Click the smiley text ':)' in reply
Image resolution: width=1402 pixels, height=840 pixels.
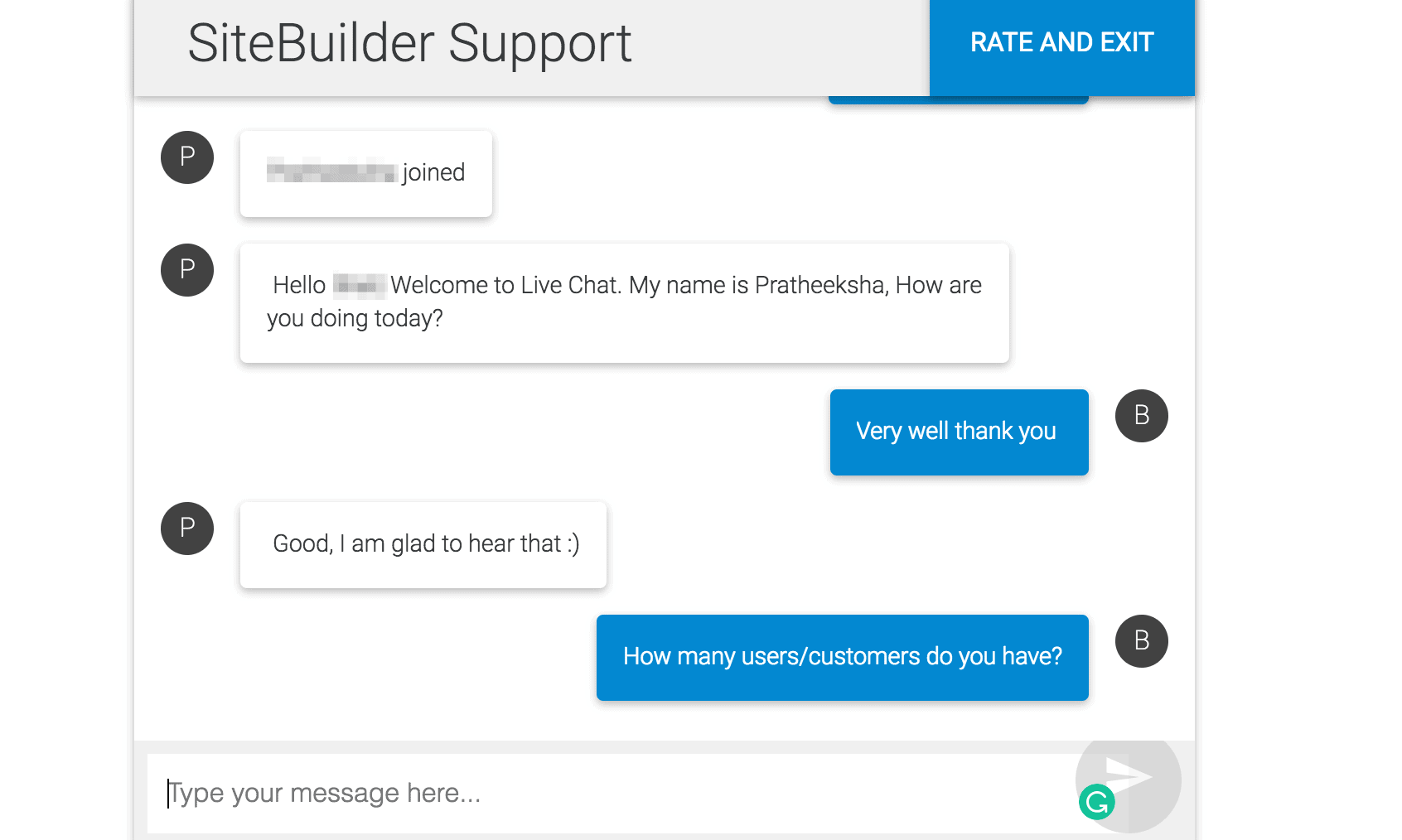pyautogui.click(x=573, y=544)
